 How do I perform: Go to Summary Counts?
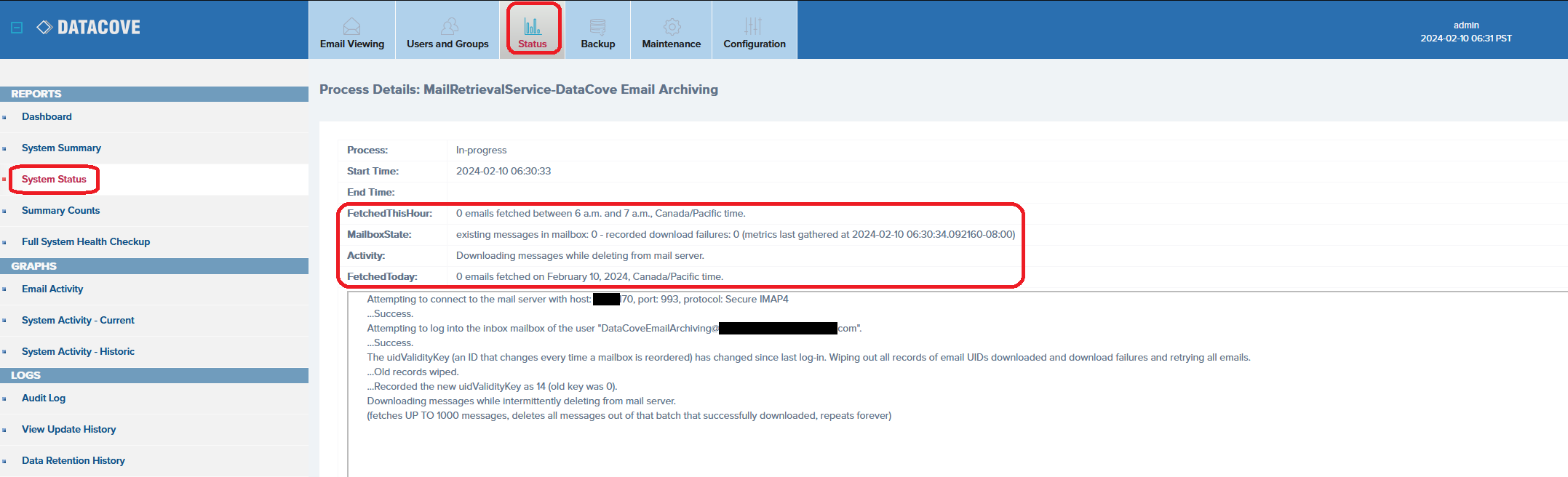(60, 210)
